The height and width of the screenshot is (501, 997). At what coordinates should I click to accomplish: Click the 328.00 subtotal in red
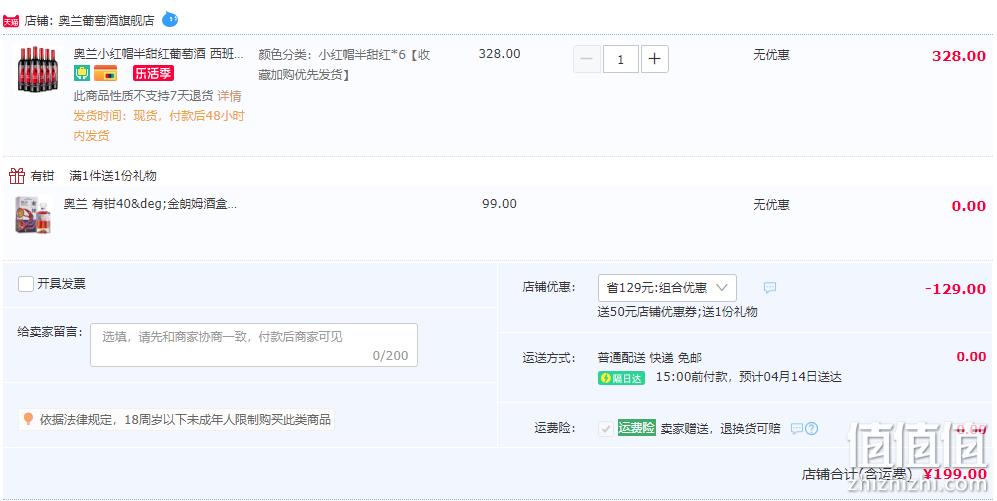click(x=959, y=56)
